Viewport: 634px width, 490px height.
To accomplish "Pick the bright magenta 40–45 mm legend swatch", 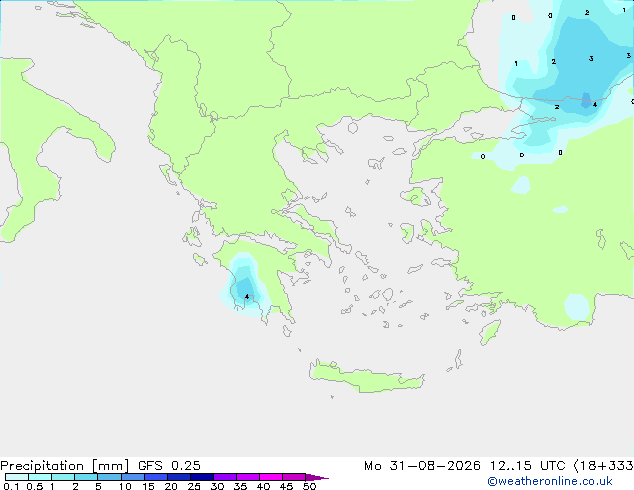I will pos(271,477).
